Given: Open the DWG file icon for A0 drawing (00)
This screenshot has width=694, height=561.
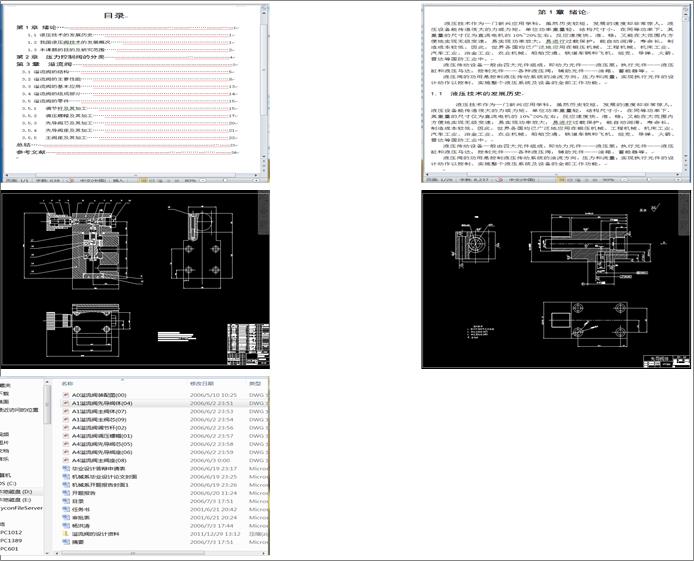Looking at the screenshot, I should (x=66, y=395).
